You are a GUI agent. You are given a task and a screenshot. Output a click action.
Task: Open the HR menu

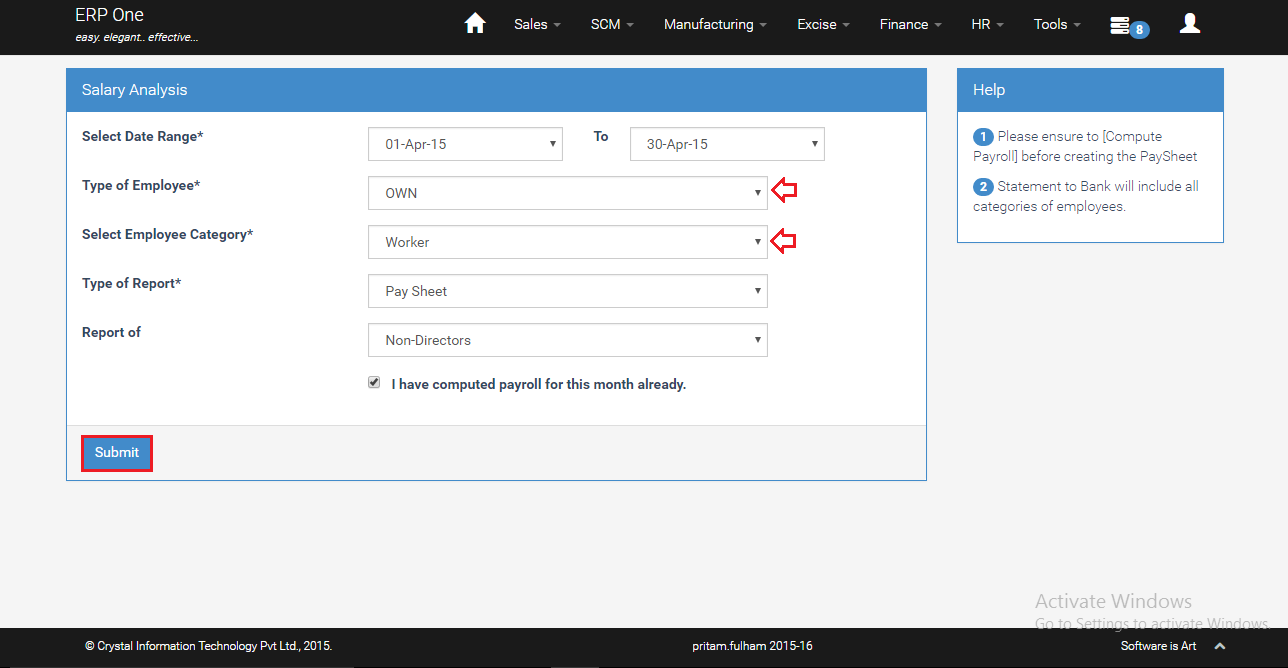(987, 24)
